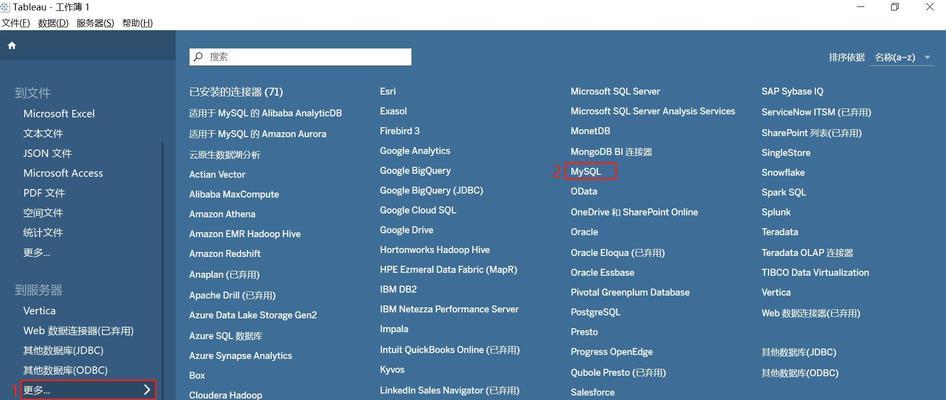Select Kyvos connector

pyautogui.click(x=392, y=370)
